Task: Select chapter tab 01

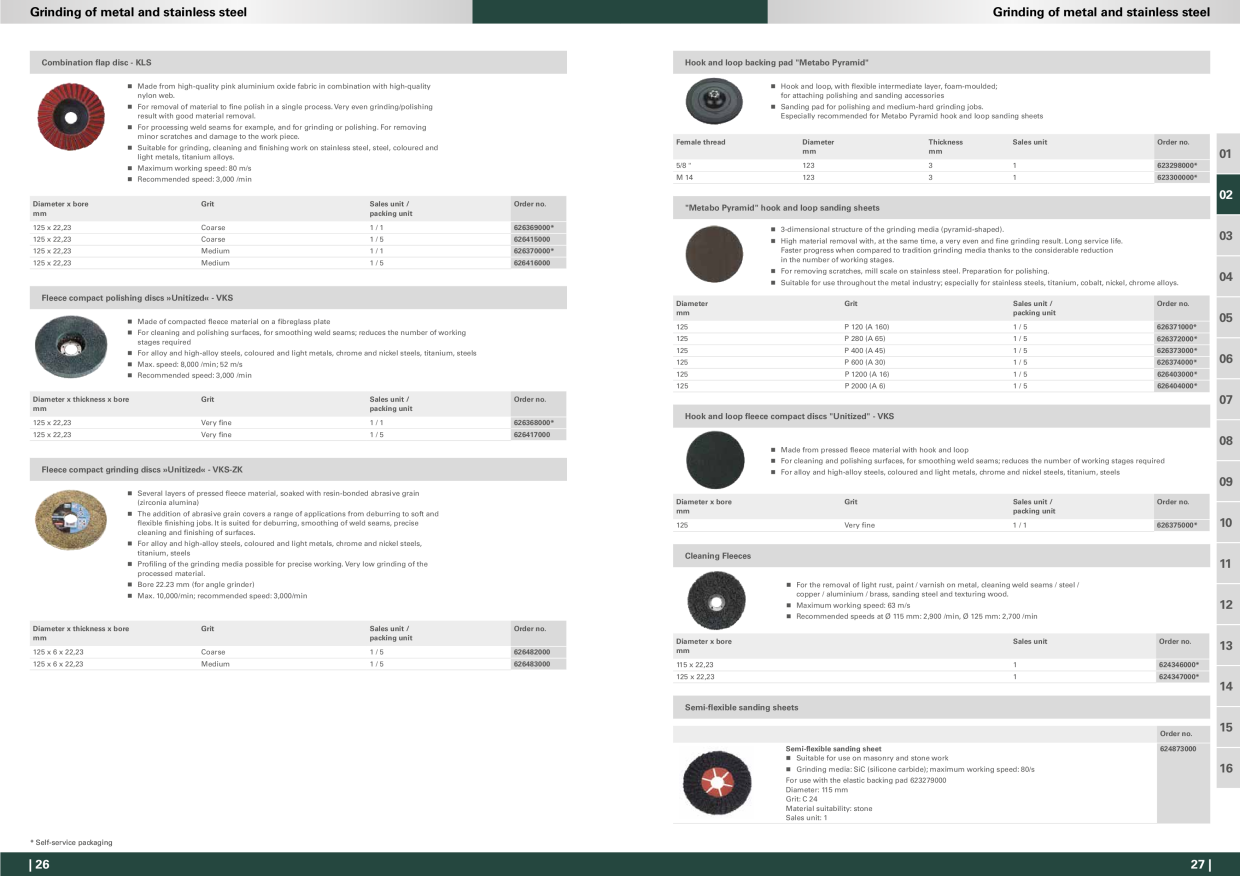Action: pos(1227,153)
